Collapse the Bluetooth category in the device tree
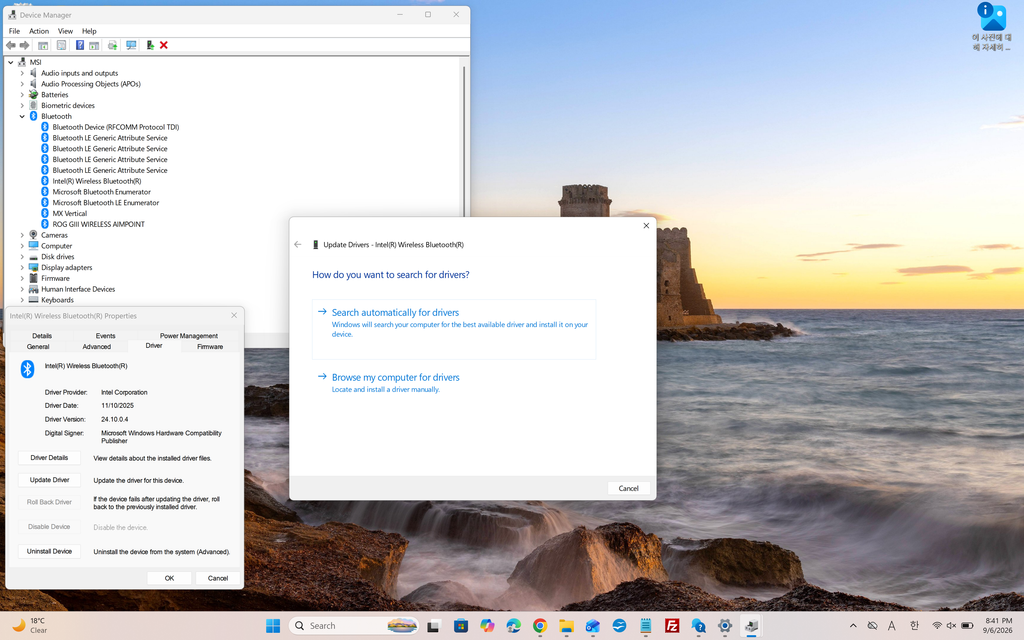This screenshot has width=1024, height=640. pos(22,116)
